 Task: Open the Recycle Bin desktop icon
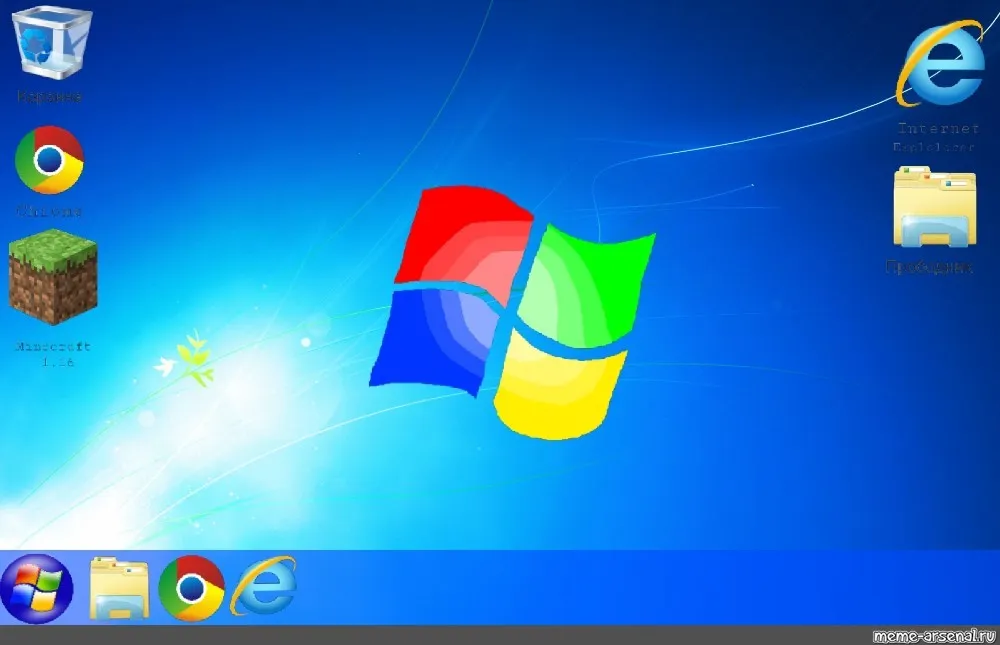[x=52, y=42]
